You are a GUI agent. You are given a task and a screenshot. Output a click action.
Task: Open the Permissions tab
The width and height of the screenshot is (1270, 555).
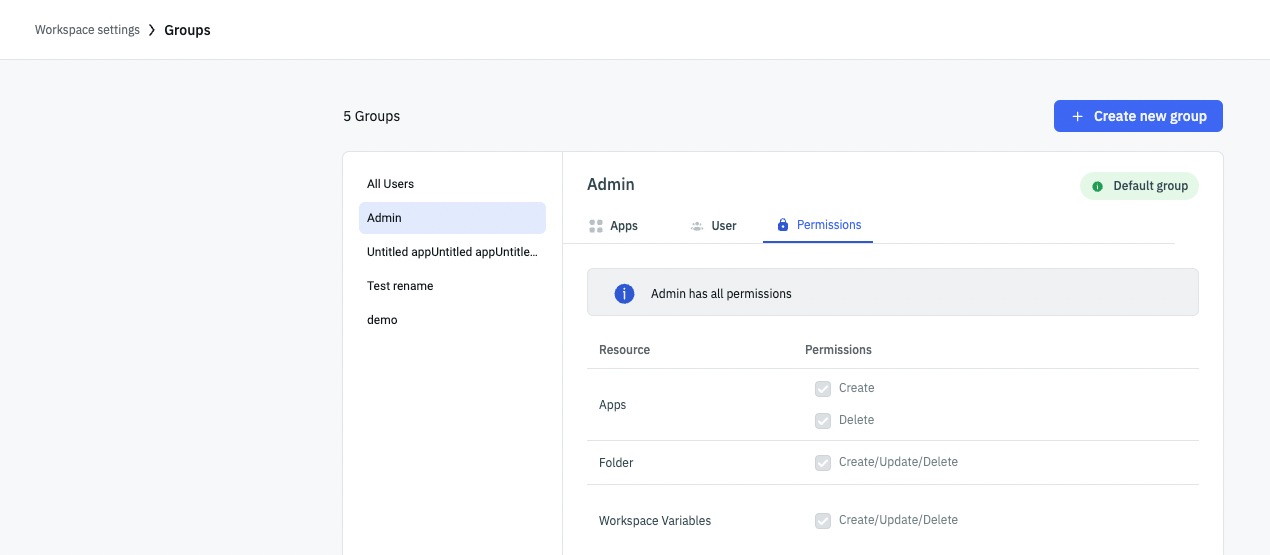[x=828, y=225]
